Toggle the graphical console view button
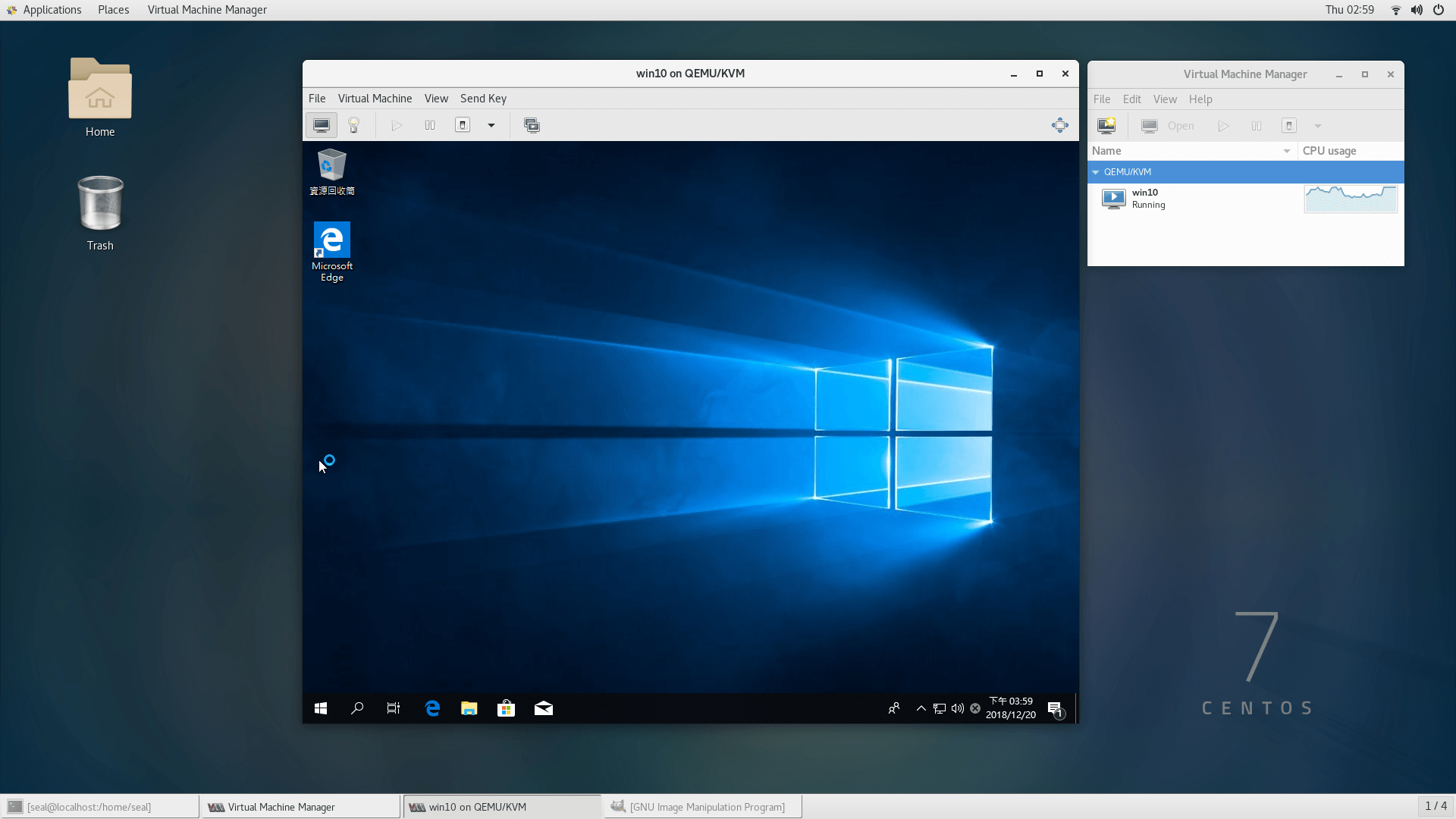Image resolution: width=1456 pixels, height=819 pixels. click(x=321, y=124)
